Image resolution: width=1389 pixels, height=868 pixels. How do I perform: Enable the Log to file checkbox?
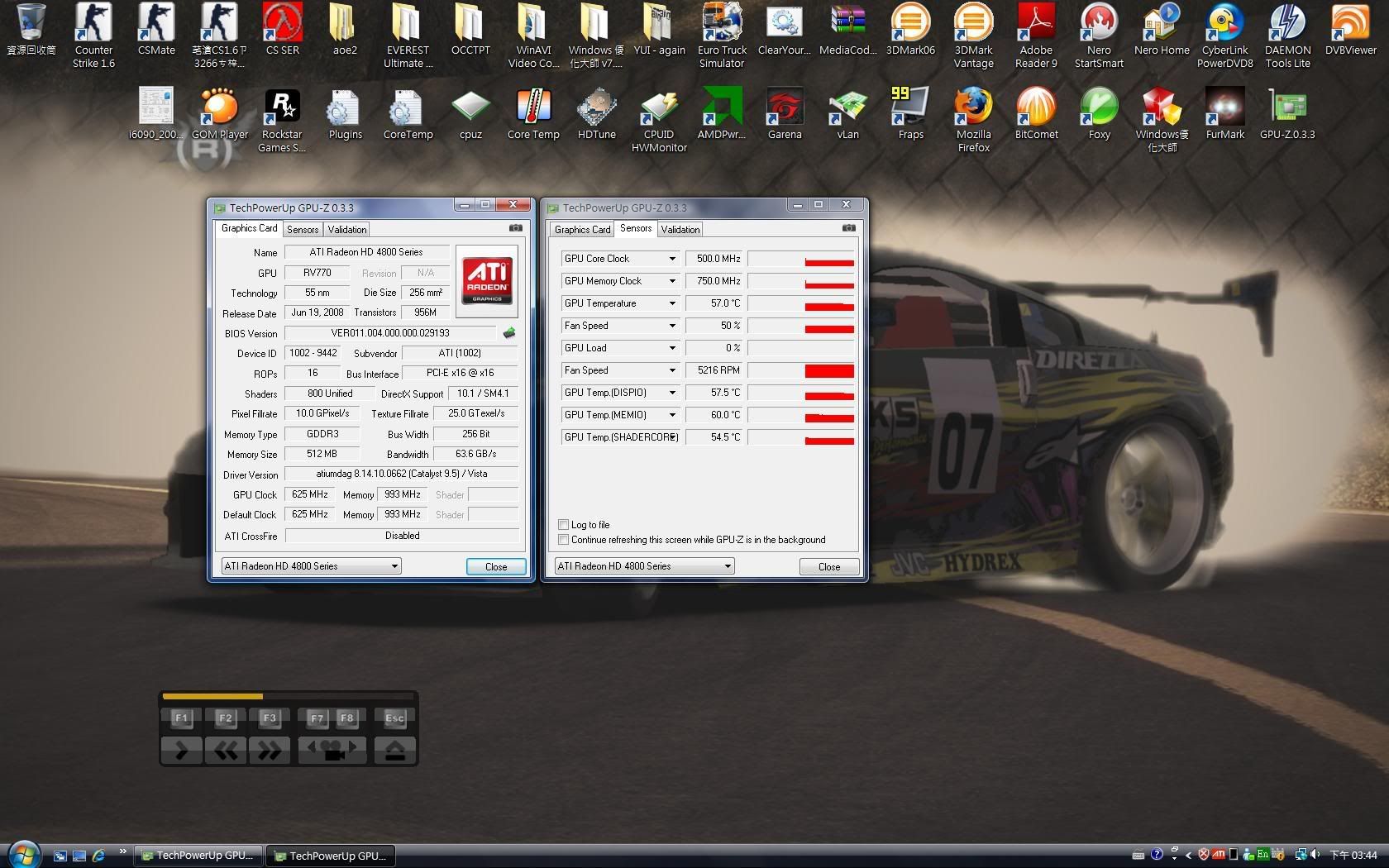564,525
